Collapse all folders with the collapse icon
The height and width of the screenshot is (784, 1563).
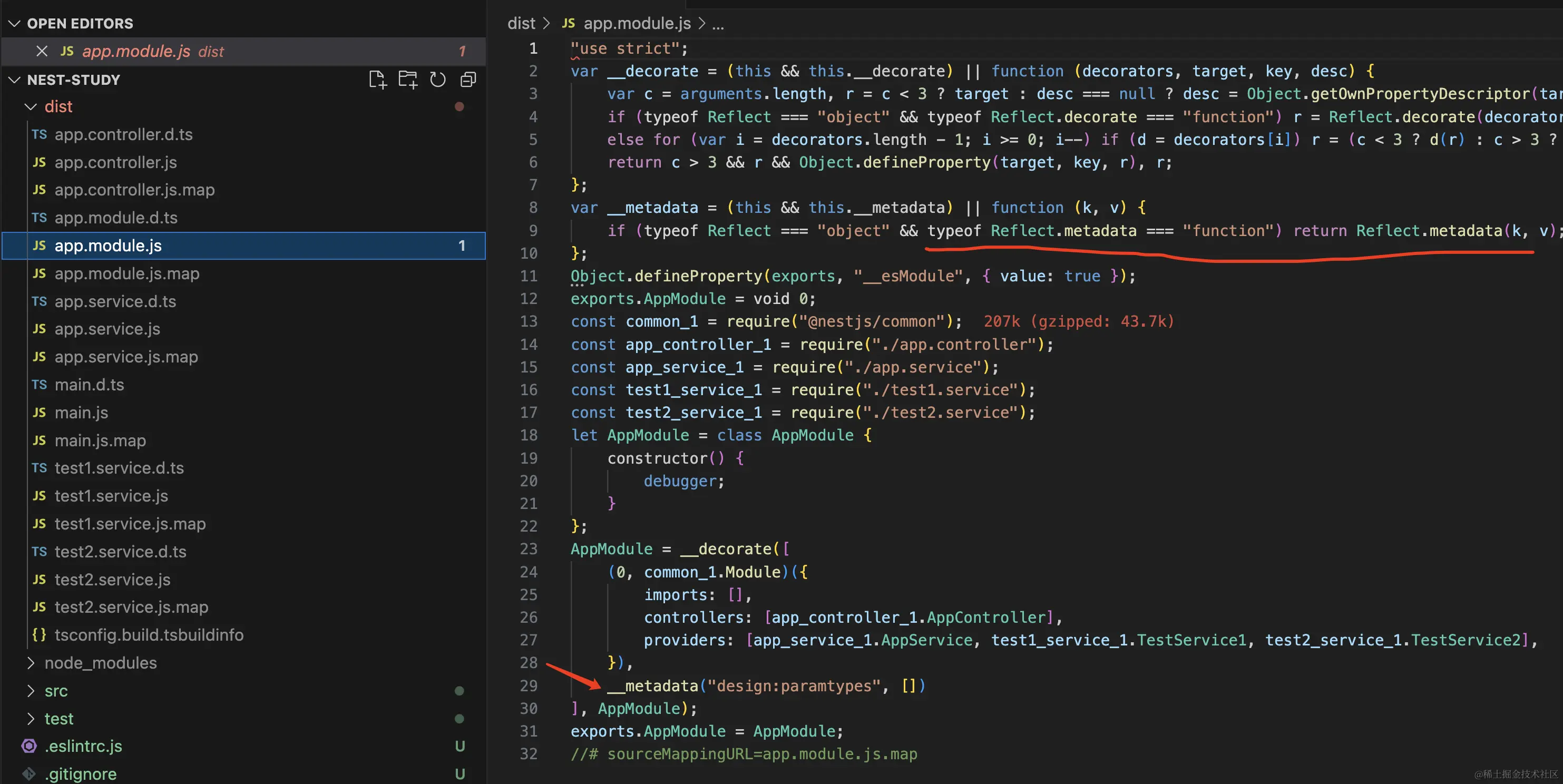pyautogui.click(x=468, y=80)
